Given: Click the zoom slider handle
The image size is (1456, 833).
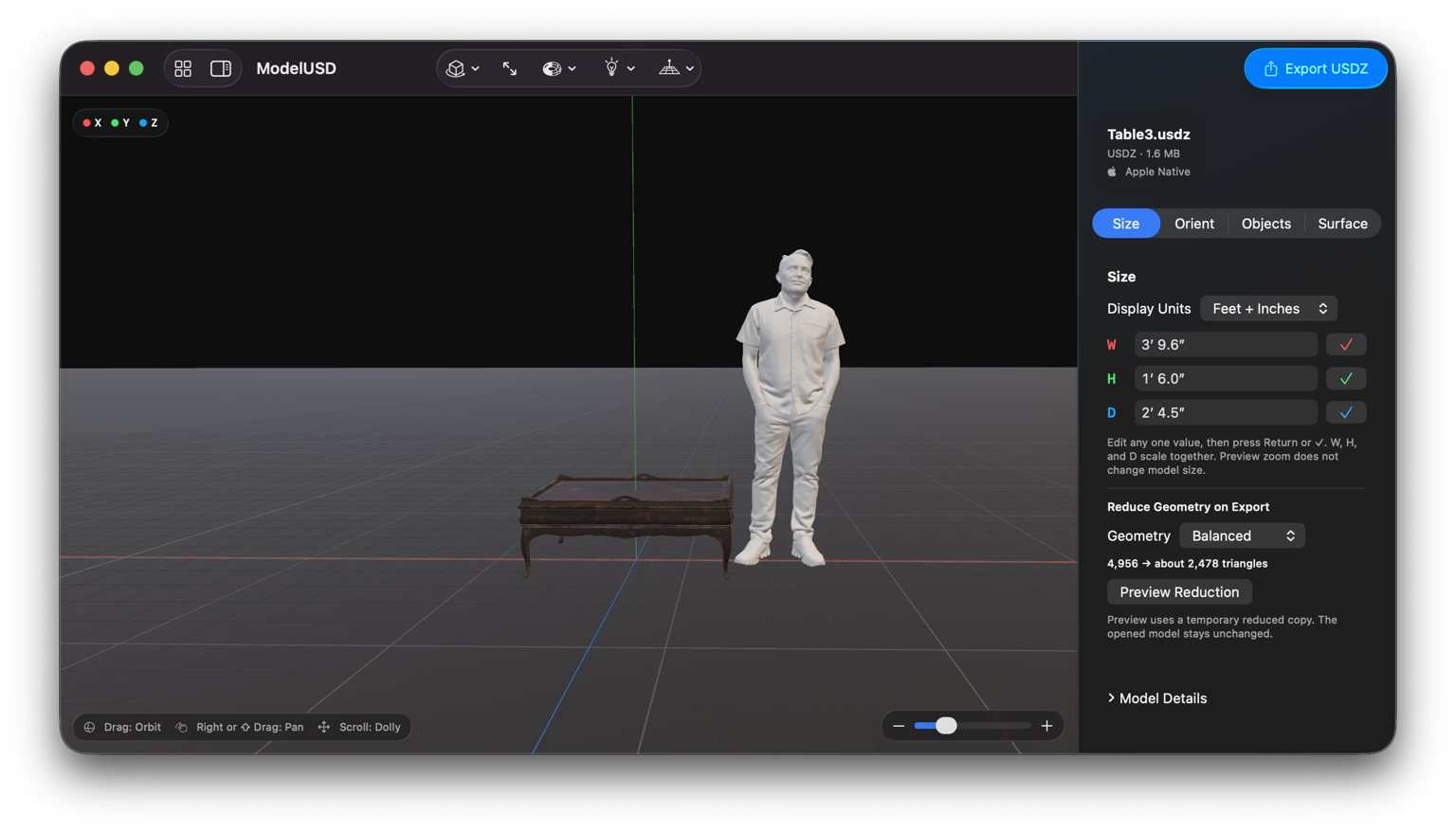Looking at the screenshot, I should click(946, 727).
